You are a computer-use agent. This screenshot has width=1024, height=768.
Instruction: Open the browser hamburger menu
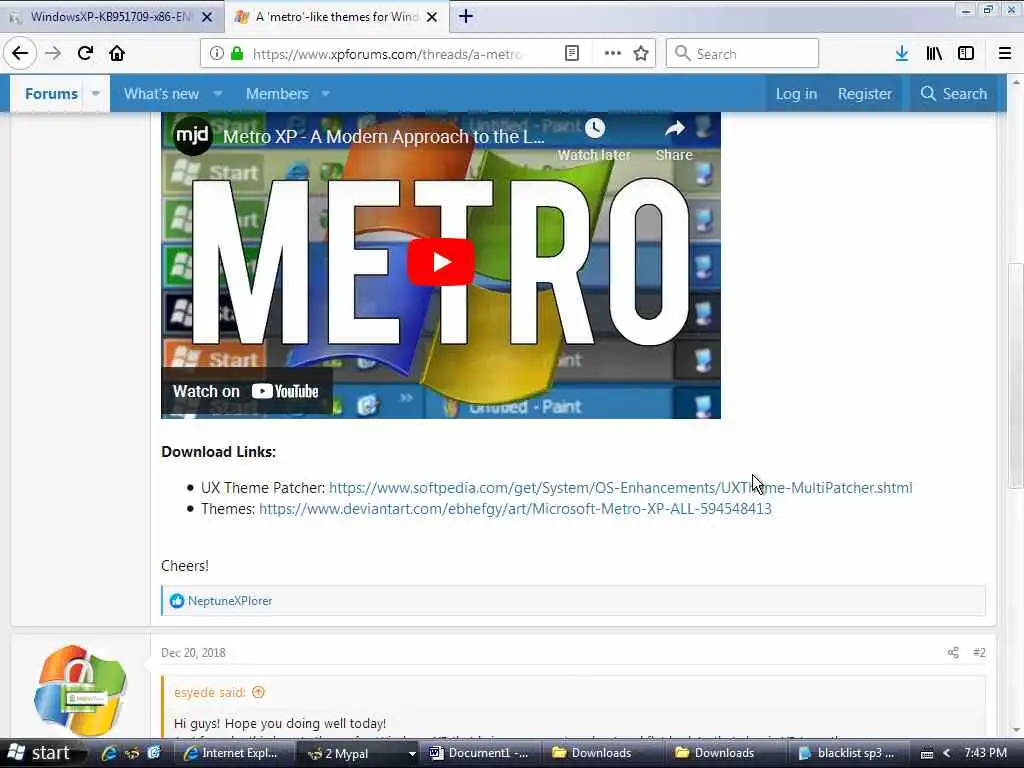[1005, 54]
